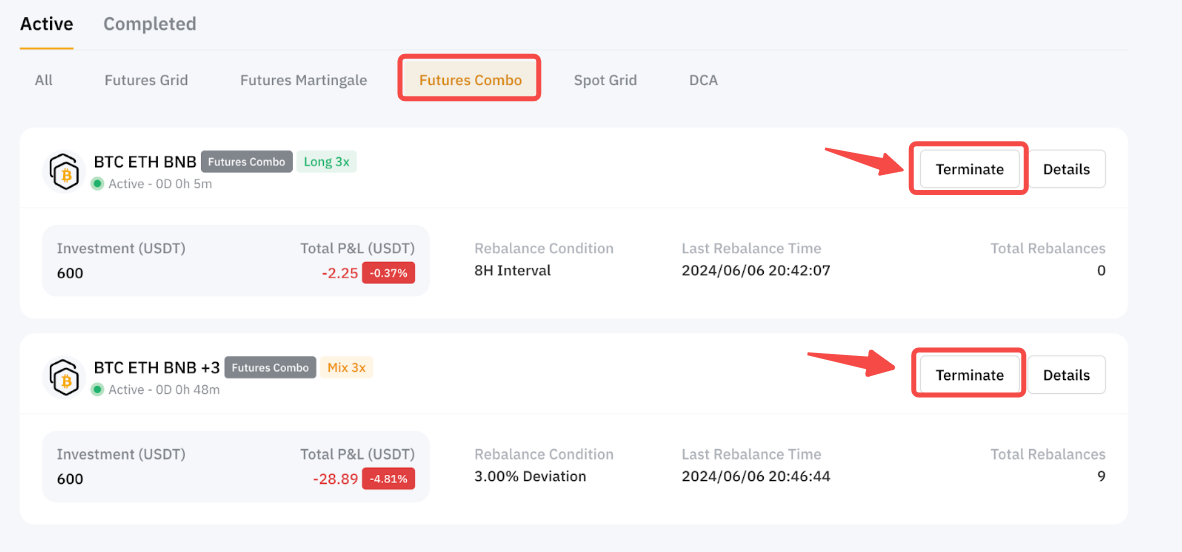Select the Futures Combo filter
The height and width of the screenshot is (552, 1182).
click(x=470, y=80)
